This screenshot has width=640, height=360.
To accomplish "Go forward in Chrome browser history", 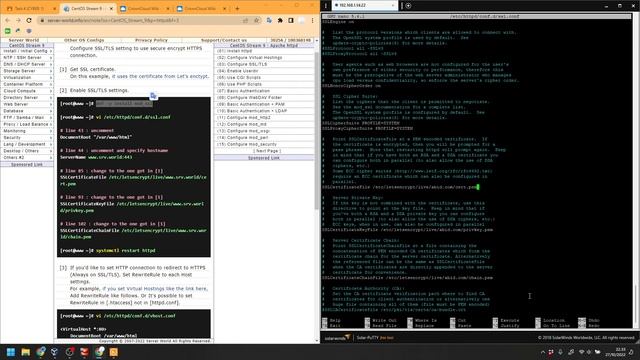I will tap(18, 20).
